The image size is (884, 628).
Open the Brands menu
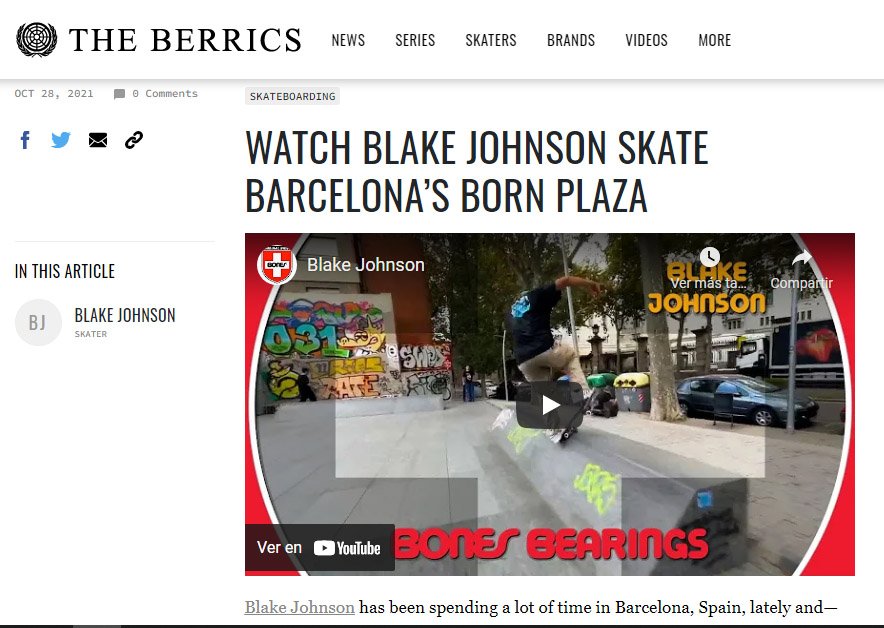point(571,40)
